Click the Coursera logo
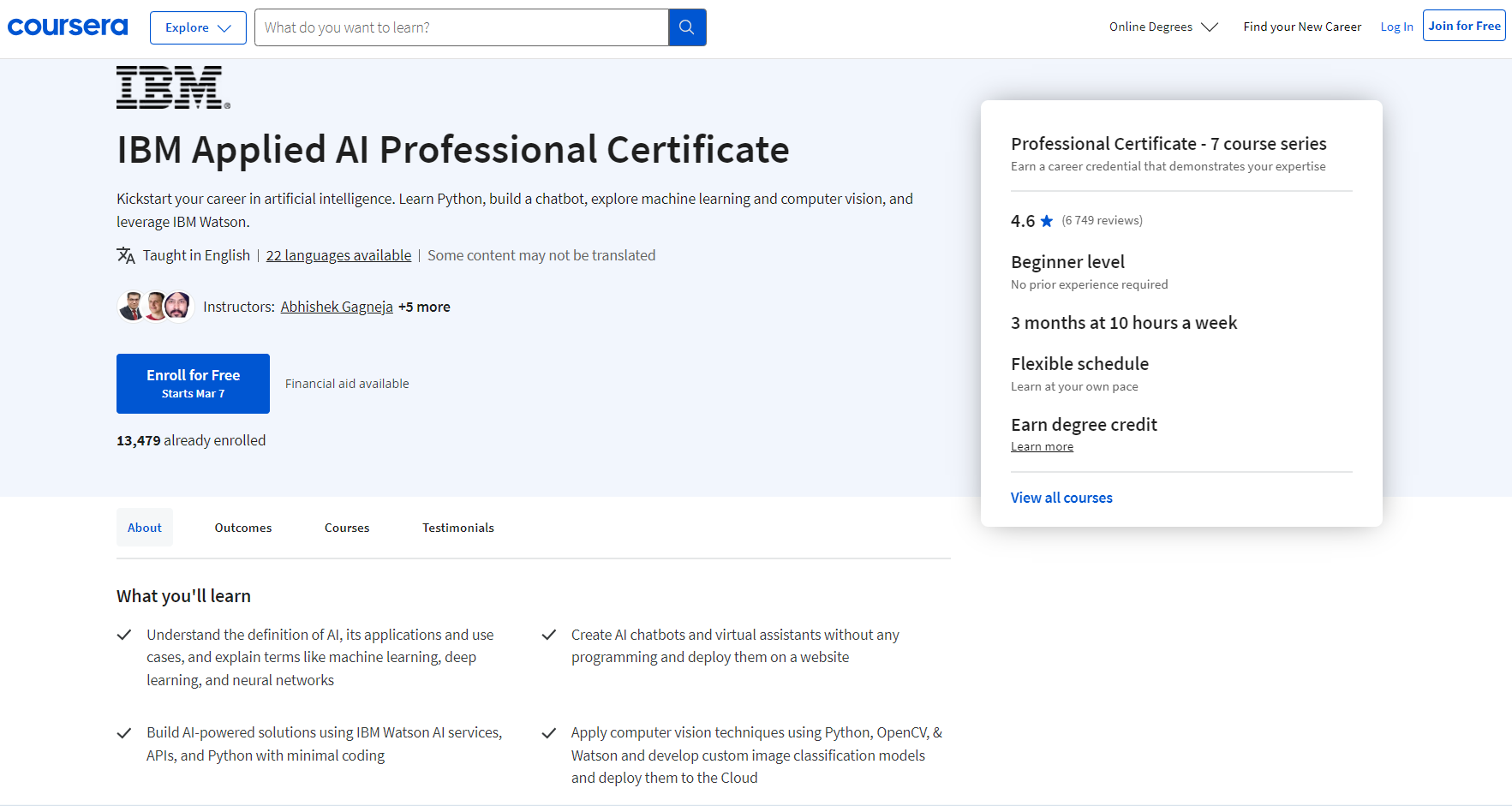The width and height of the screenshot is (1512, 806). pos(68,27)
